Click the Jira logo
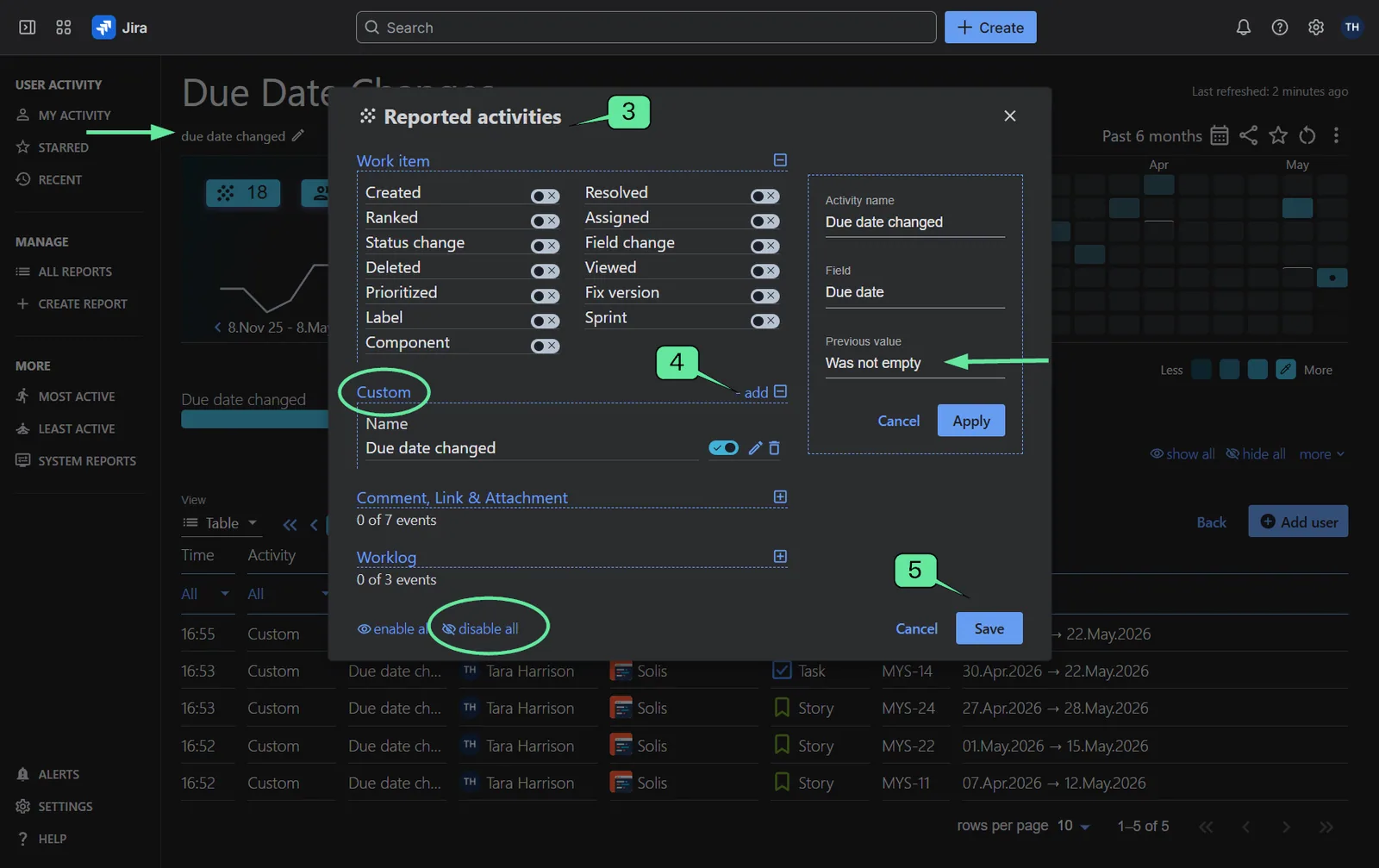Viewport: 1379px width, 868px height. (x=120, y=28)
